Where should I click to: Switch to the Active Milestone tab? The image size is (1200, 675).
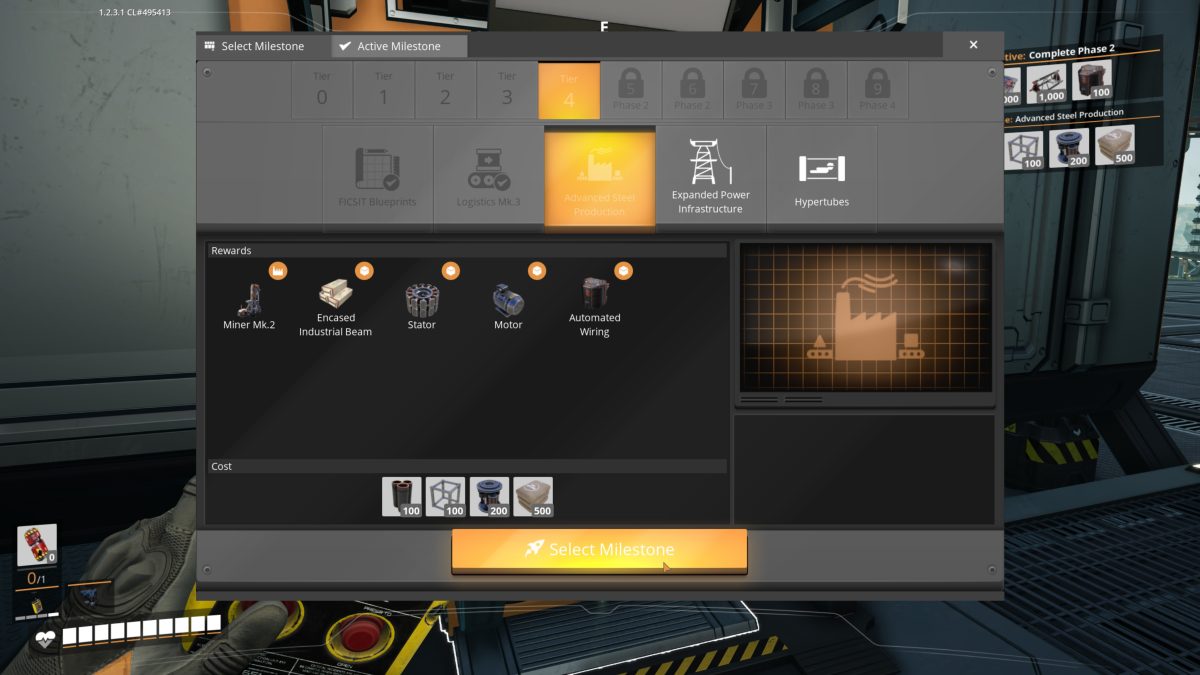click(399, 46)
